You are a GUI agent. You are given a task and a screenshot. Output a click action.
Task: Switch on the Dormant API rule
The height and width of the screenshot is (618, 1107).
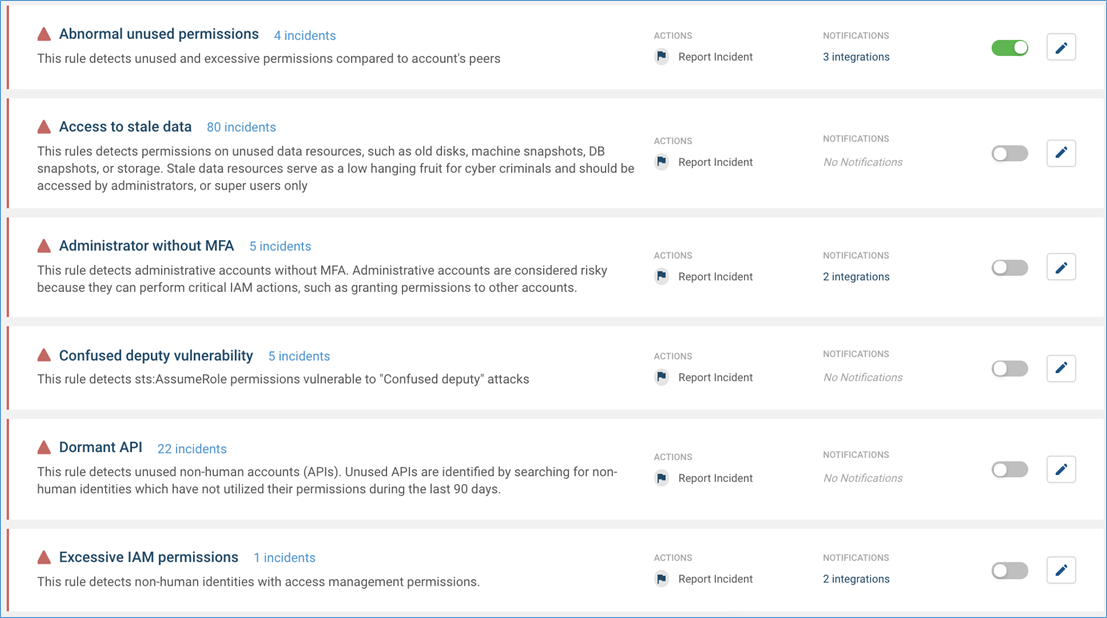1010,469
